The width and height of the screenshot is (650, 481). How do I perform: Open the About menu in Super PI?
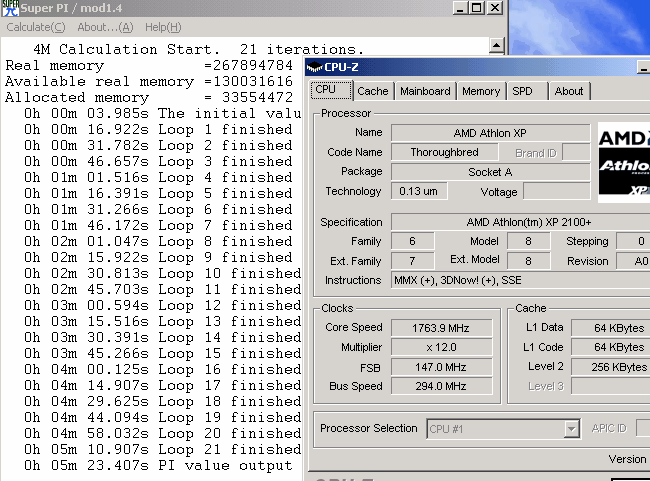105,27
